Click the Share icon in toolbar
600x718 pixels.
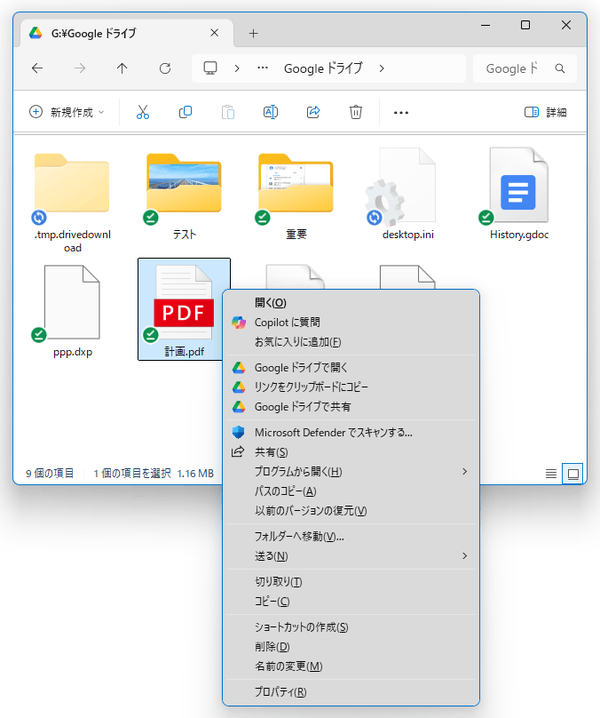point(312,112)
